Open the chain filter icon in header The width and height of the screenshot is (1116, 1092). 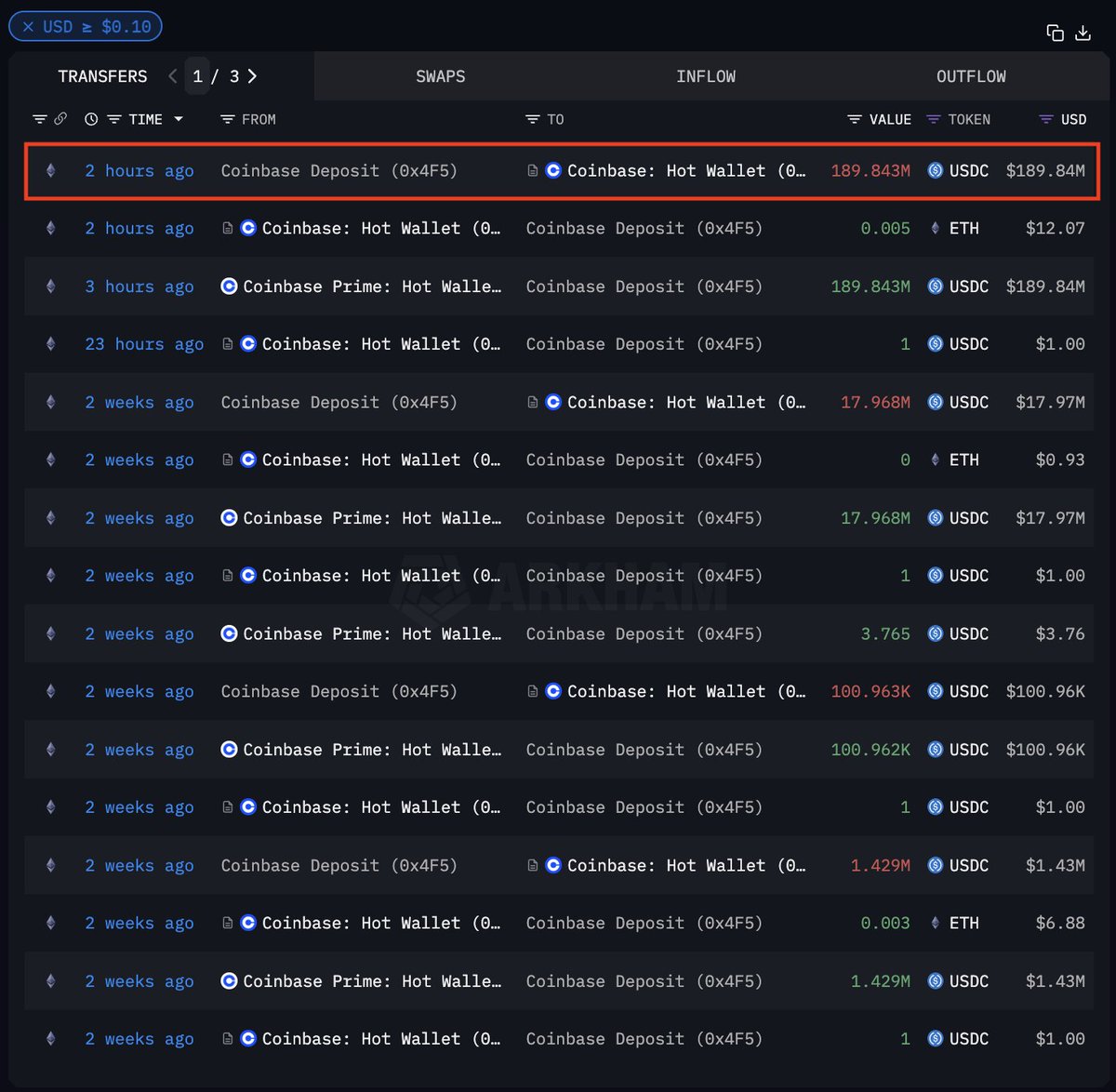point(39,119)
